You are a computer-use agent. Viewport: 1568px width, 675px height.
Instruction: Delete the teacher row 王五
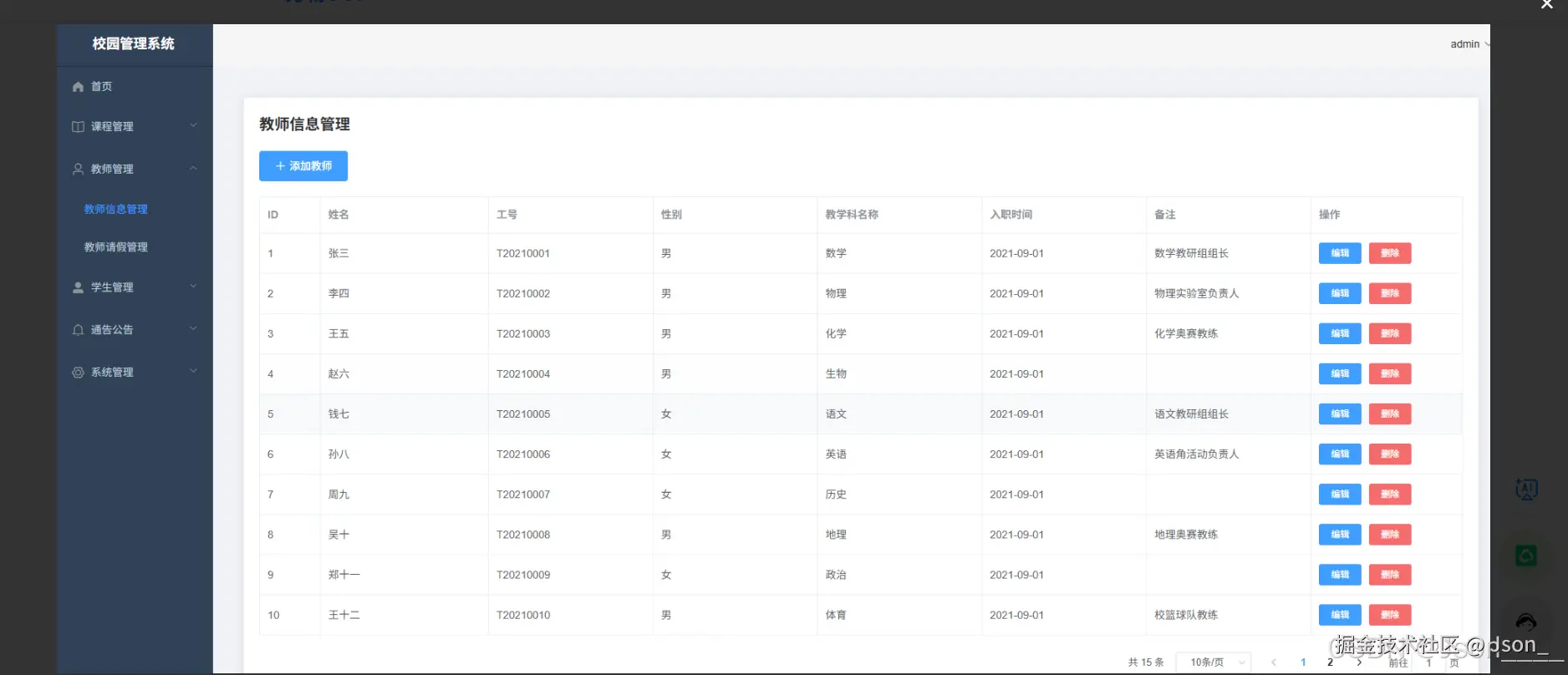click(1390, 333)
